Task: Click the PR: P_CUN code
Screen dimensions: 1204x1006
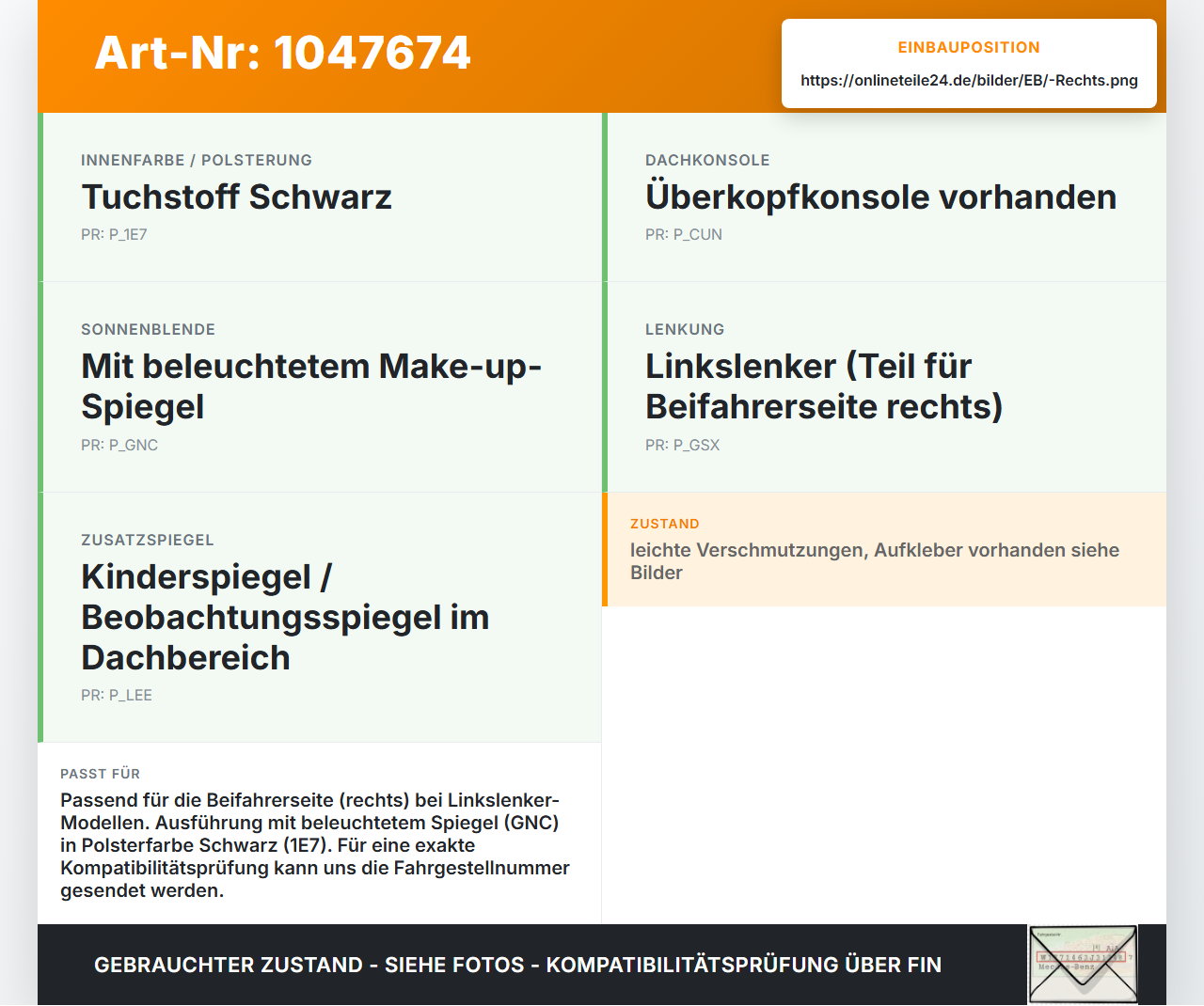Action: coord(684,235)
